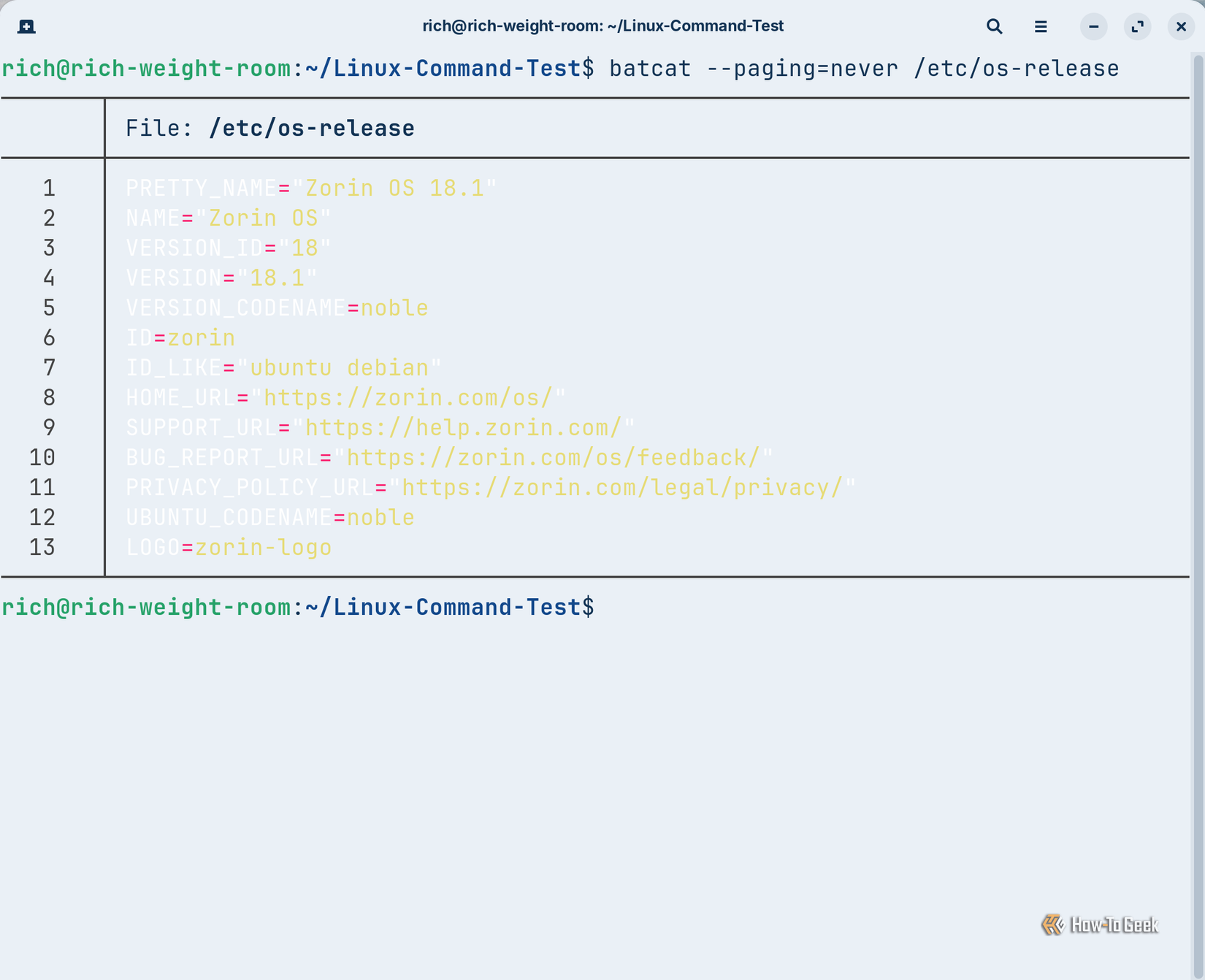Click line number 1 in the gutter

pos(49,188)
